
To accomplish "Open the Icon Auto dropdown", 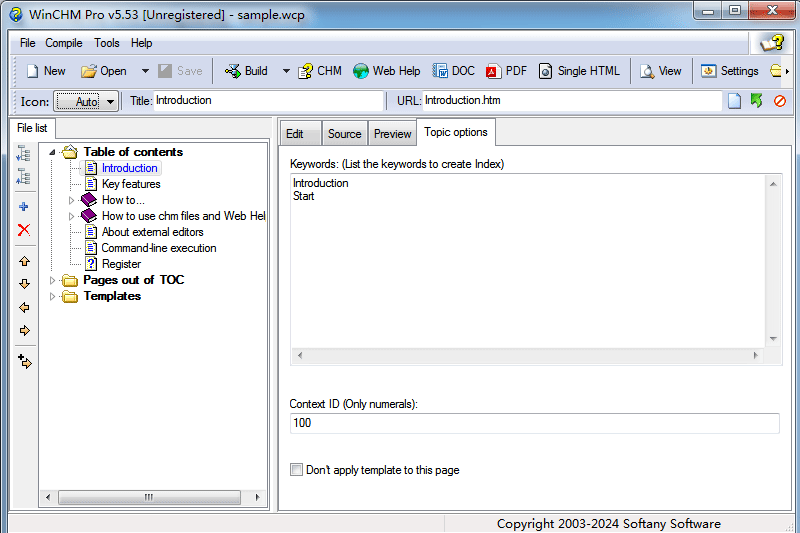I will pyautogui.click(x=86, y=101).
